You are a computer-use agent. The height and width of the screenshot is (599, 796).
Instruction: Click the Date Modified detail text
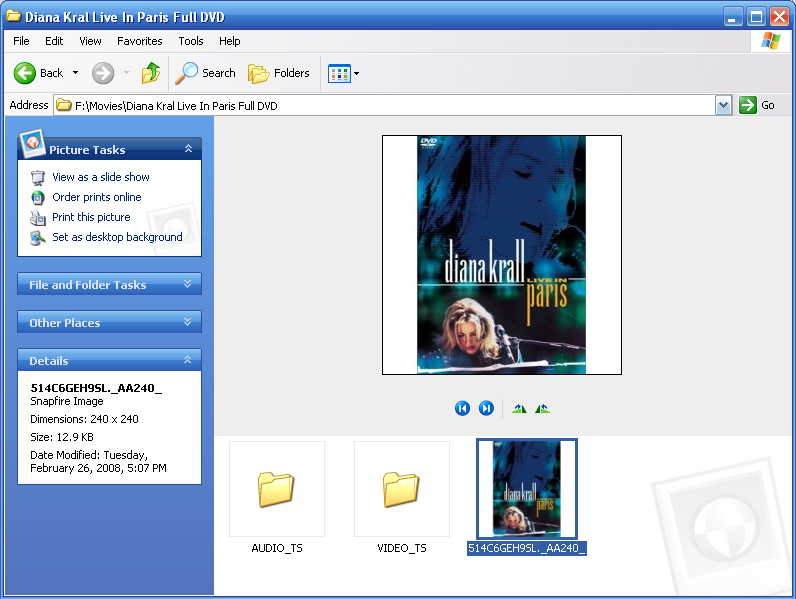point(98,461)
